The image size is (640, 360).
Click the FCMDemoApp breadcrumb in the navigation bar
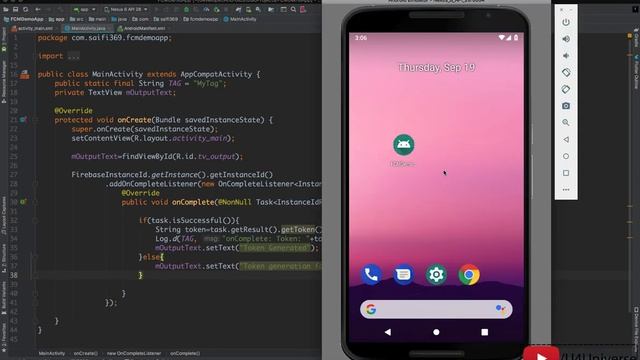[x=24, y=19]
